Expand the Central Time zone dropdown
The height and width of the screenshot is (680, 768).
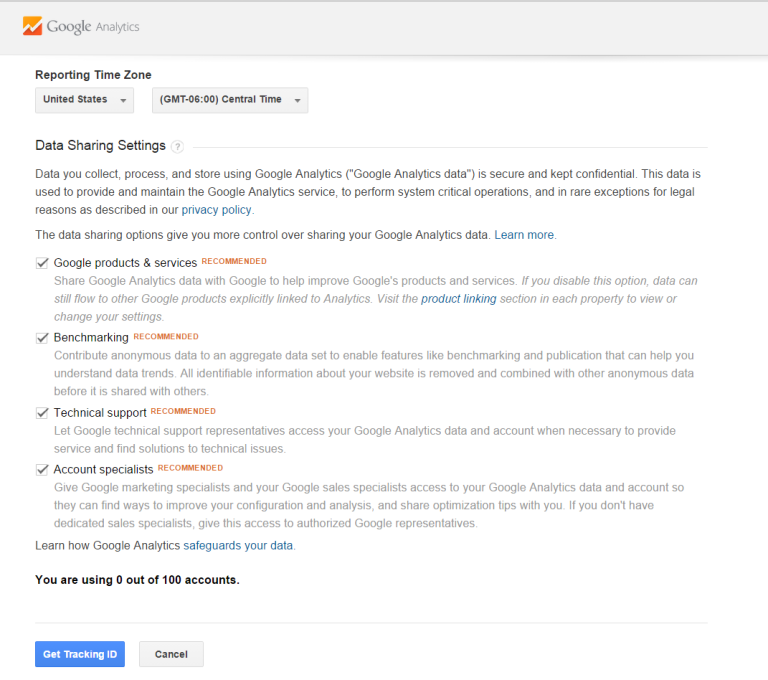(x=230, y=100)
